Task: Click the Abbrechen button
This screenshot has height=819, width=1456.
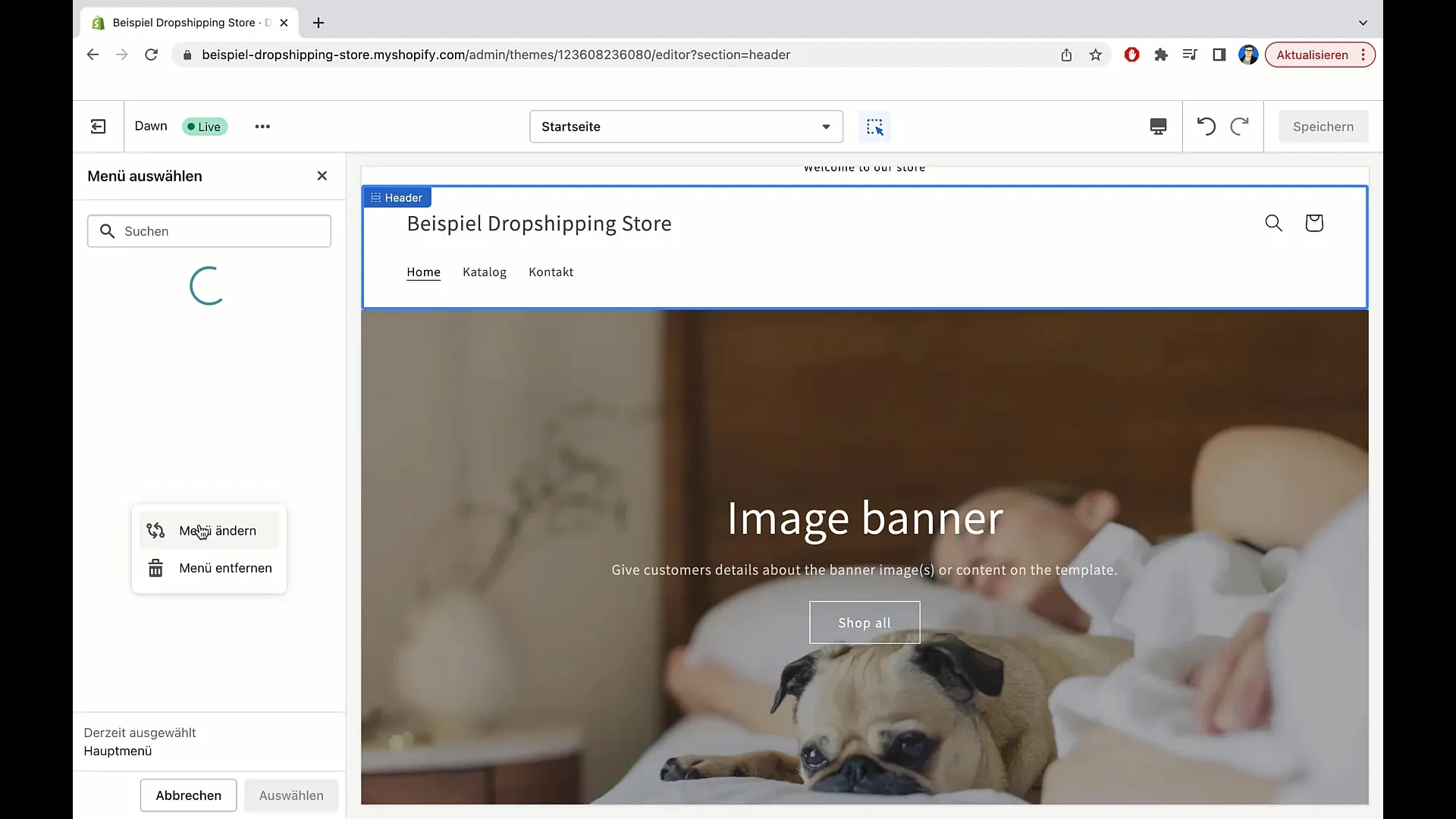Action: [189, 795]
